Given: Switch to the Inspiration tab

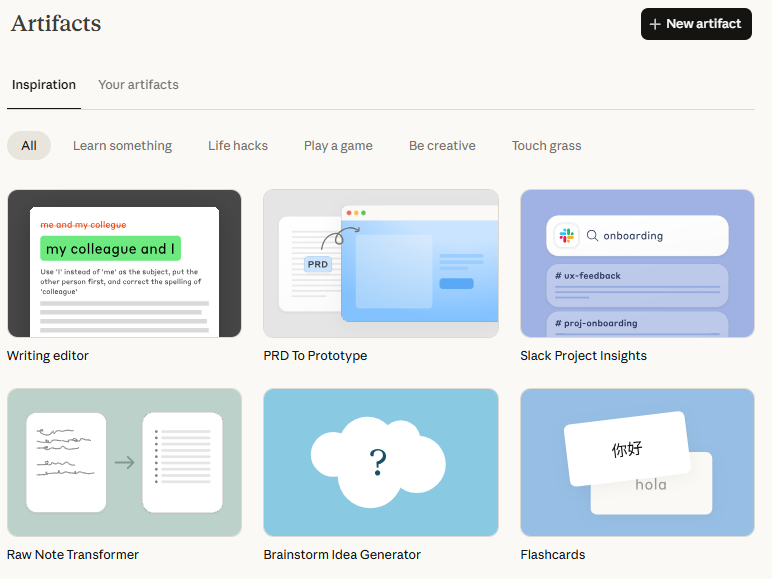Looking at the screenshot, I should point(44,85).
